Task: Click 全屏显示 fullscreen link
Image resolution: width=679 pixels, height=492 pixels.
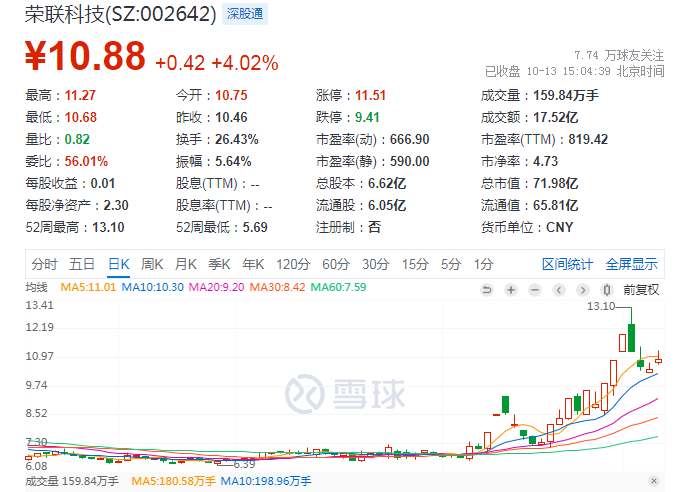Action: point(631,264)
